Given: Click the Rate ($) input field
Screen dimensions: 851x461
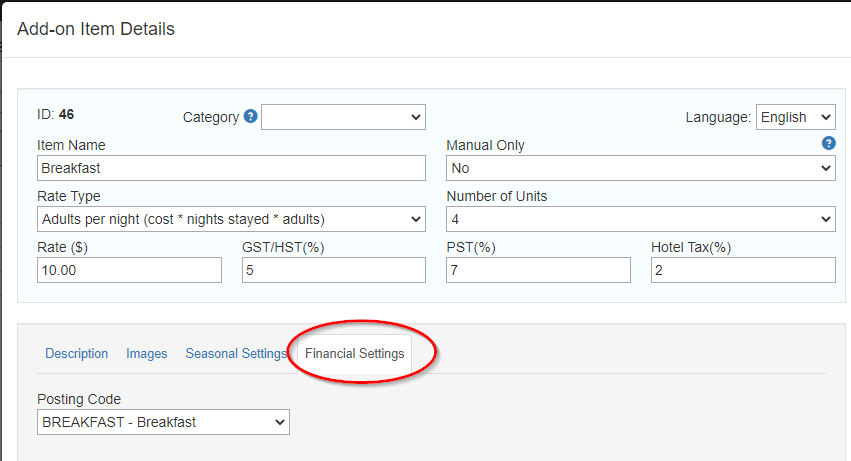Looking at the screenshot, I should pos(129,270).
